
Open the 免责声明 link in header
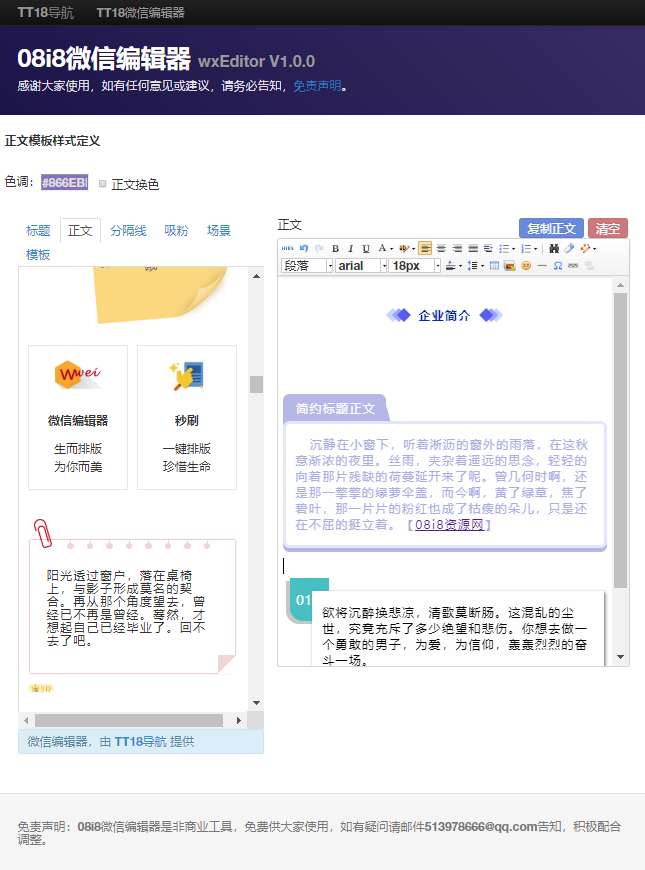[317, 86]
